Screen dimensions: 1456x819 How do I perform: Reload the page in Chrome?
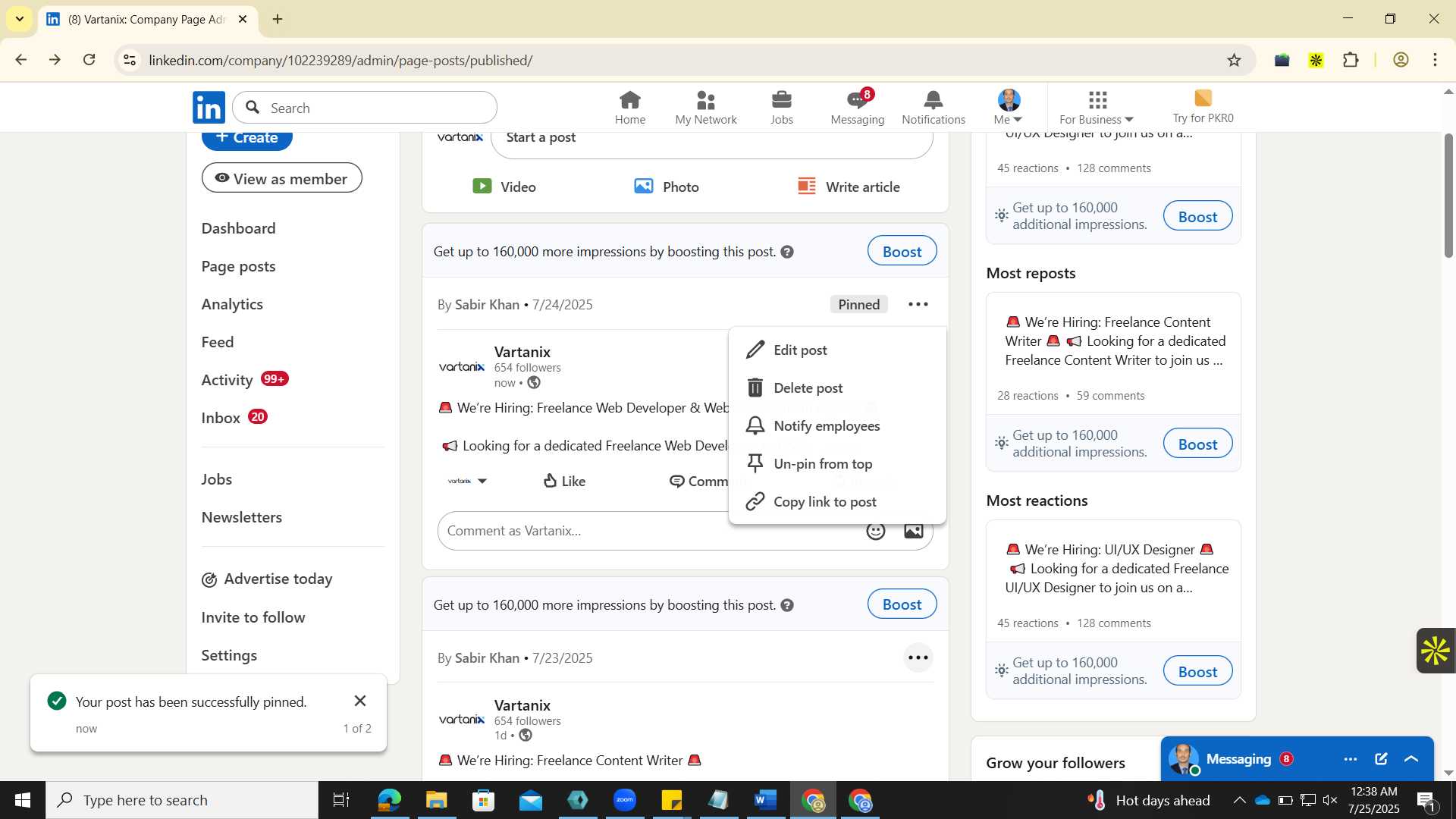[x=89, y=60]
